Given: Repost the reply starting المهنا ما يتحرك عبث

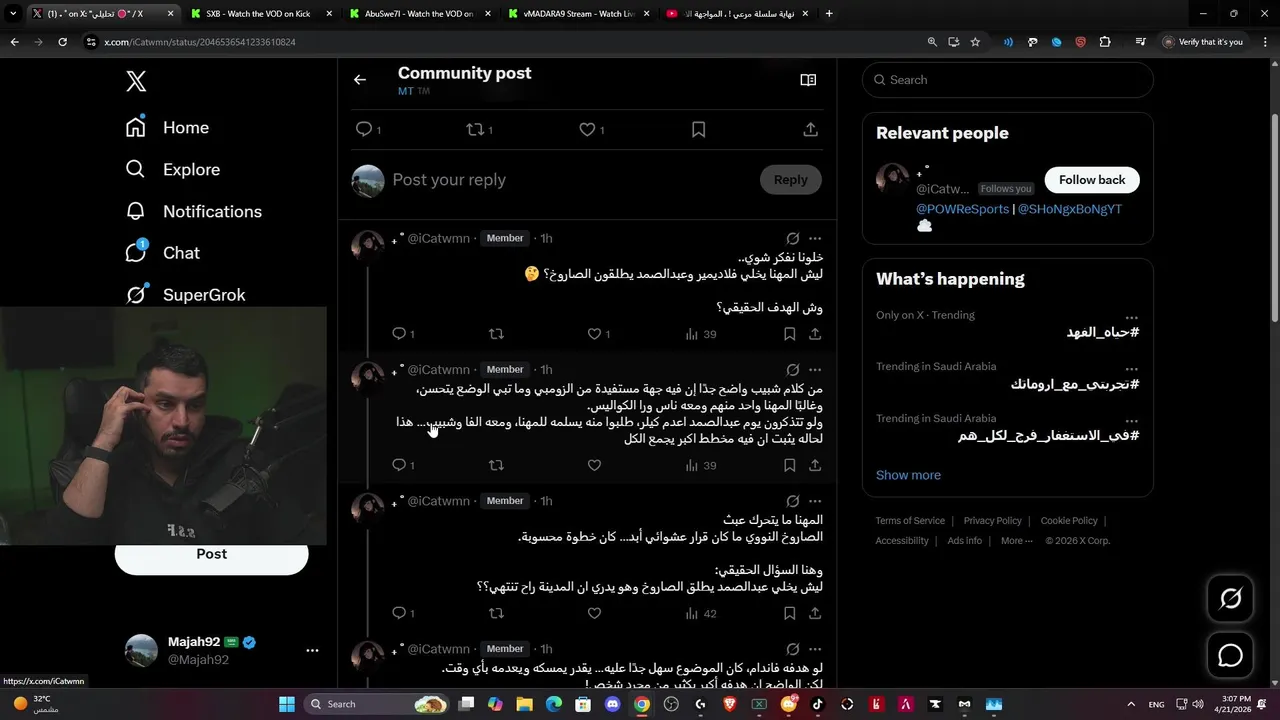Looking at the screenshot, I should pos(496,613).
